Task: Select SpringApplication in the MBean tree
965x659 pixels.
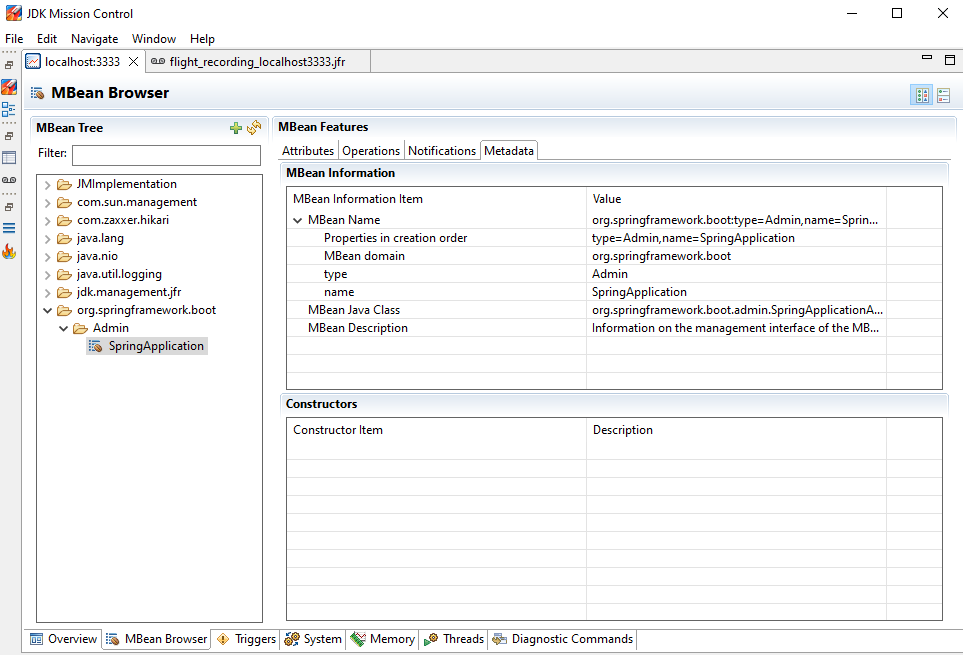Action: 156,346
